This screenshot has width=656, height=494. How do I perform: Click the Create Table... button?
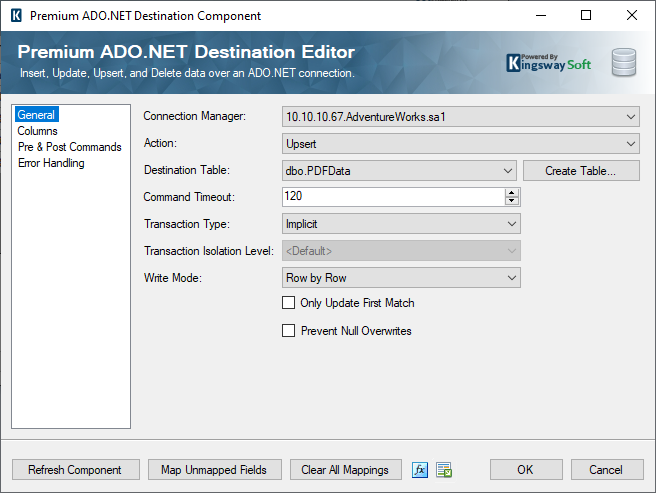tap(581, 171)
